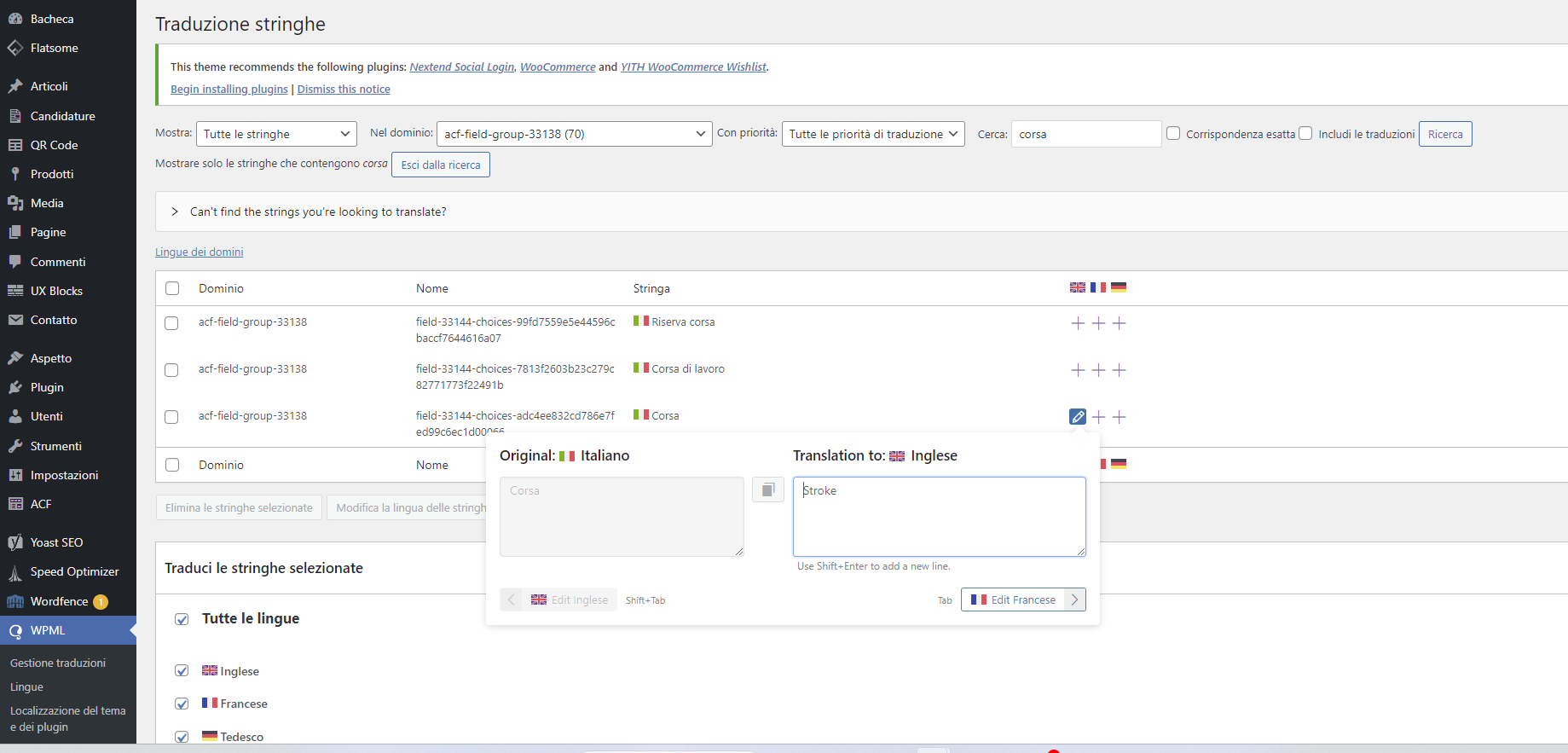Select all strings via header checkbox
Viewport: 1568px width, 753px height.
(x=172, y=288)
